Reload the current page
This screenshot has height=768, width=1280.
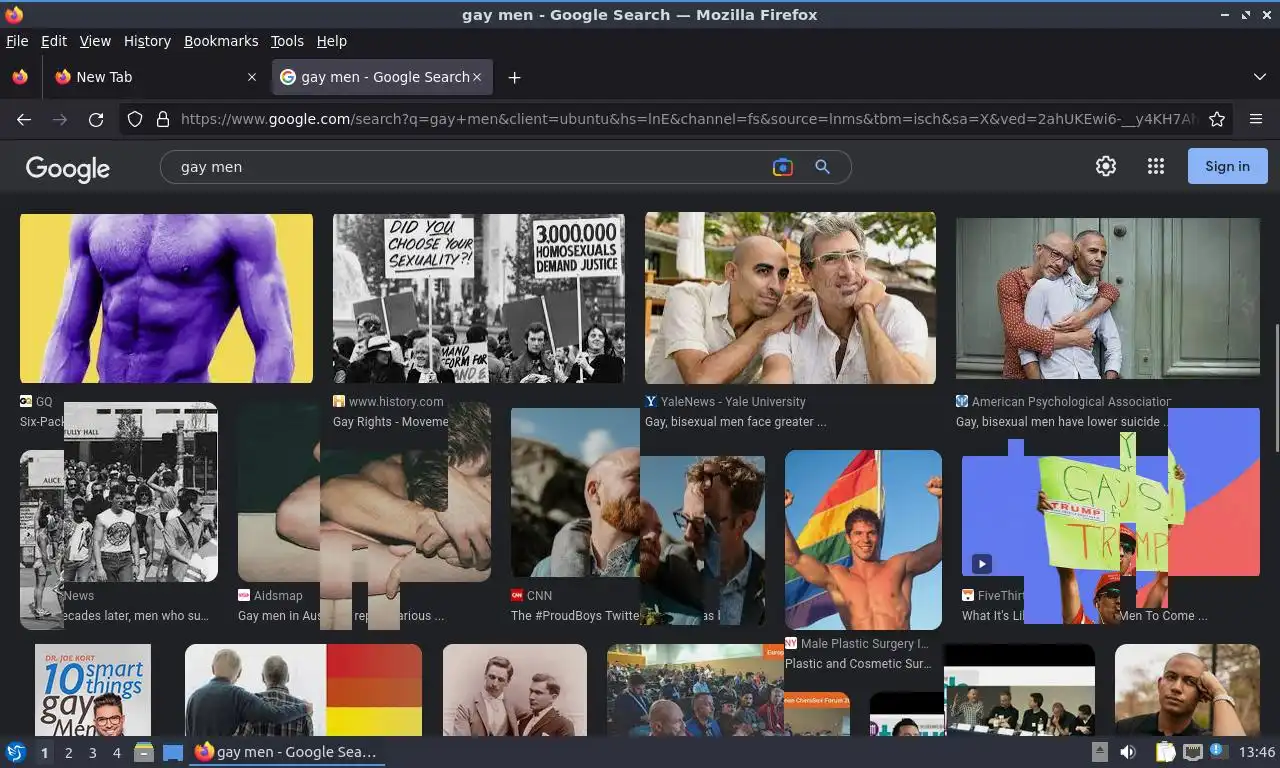(x=96, y=119)
